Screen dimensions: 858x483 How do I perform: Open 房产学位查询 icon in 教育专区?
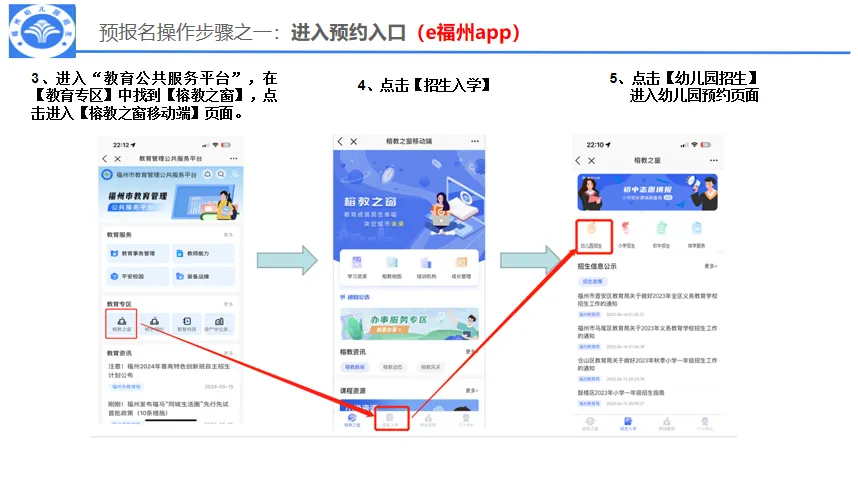[x=219, y=324]
